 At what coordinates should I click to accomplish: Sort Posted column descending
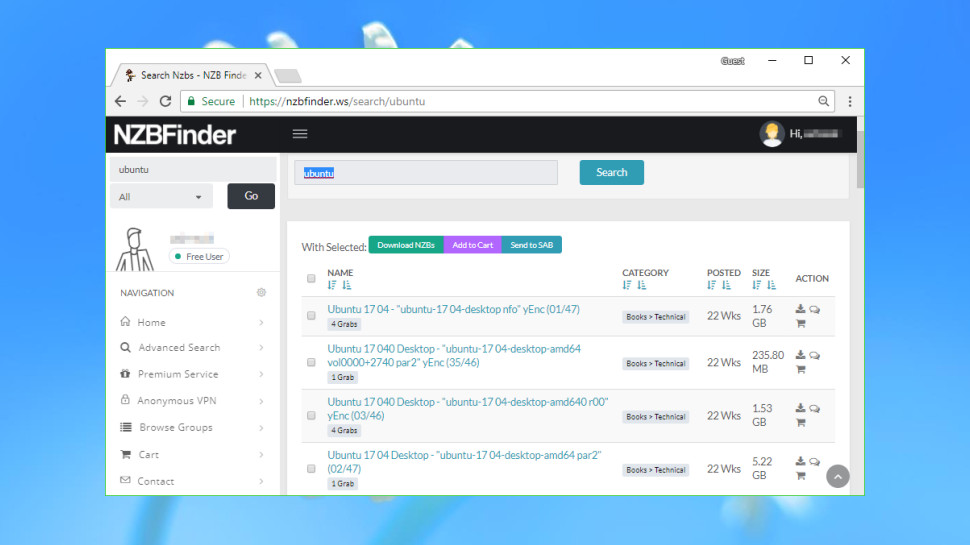[x=712, y=285]
